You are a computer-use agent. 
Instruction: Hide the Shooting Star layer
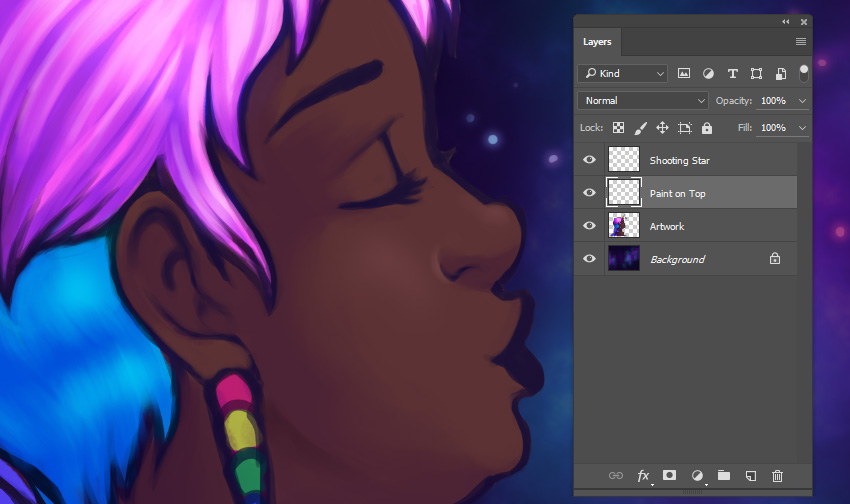click(589, 159)
